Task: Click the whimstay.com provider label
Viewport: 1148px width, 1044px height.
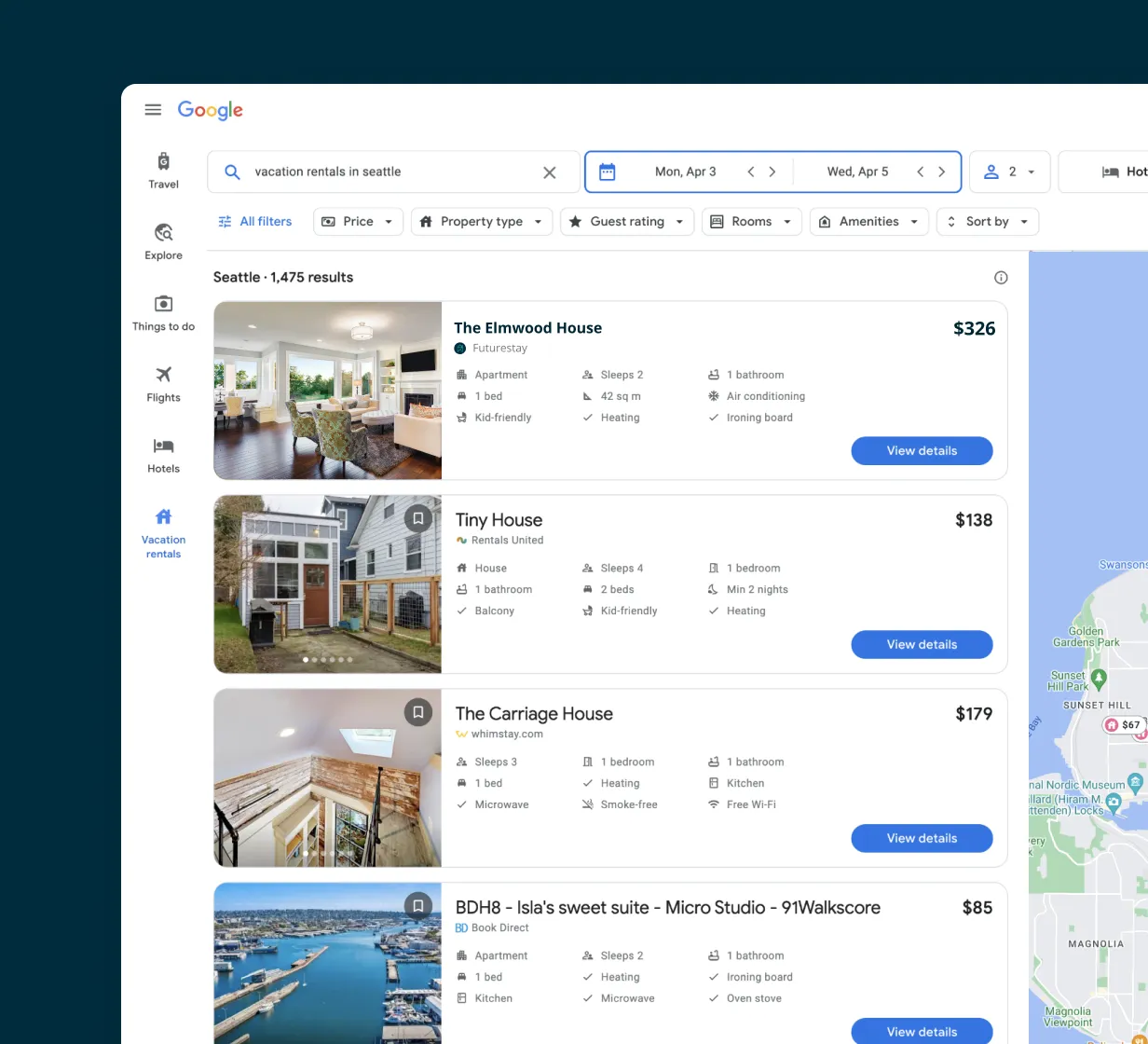Action: point(499,735)
